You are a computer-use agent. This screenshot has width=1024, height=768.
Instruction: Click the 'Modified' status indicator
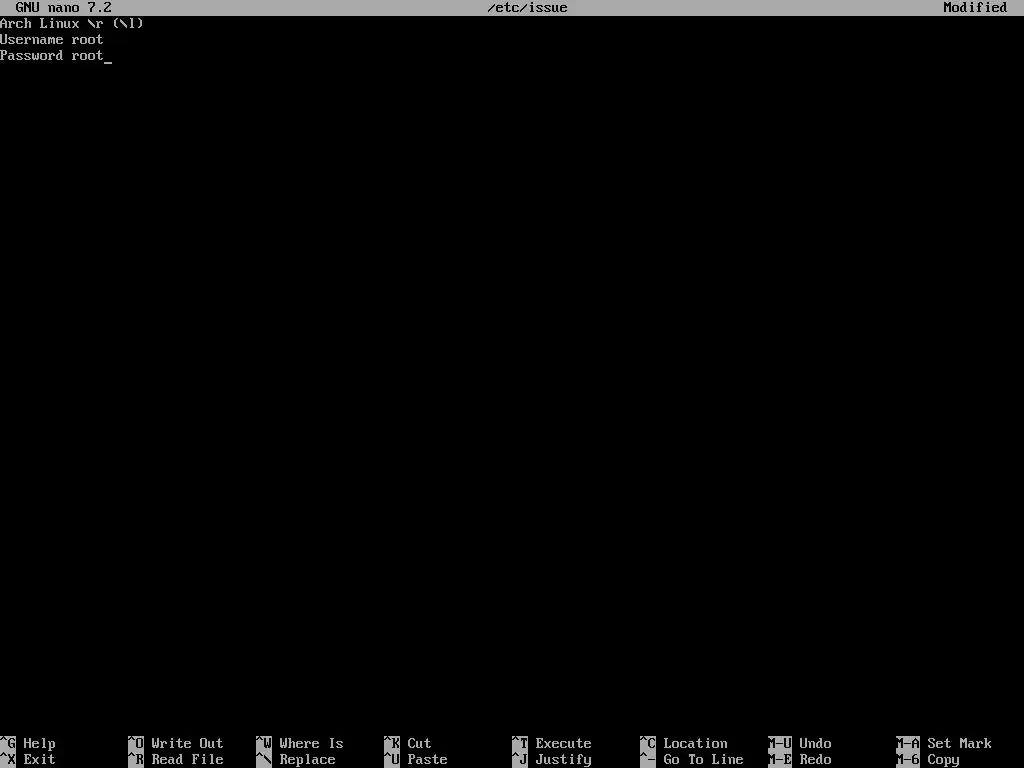[x=975, y=8]
